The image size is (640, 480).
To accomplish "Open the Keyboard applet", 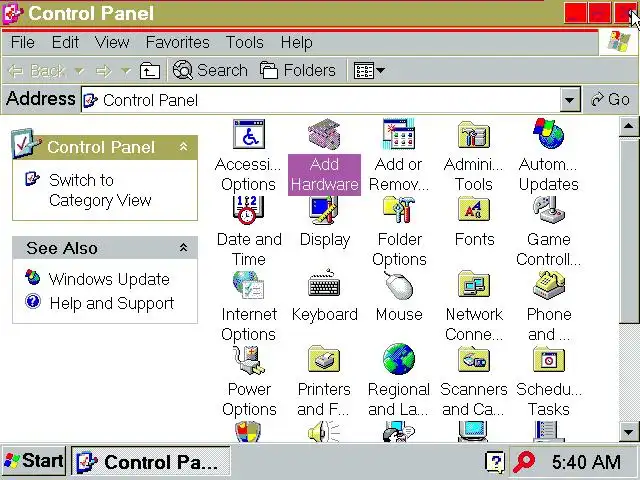I will [x=324, y=297].
